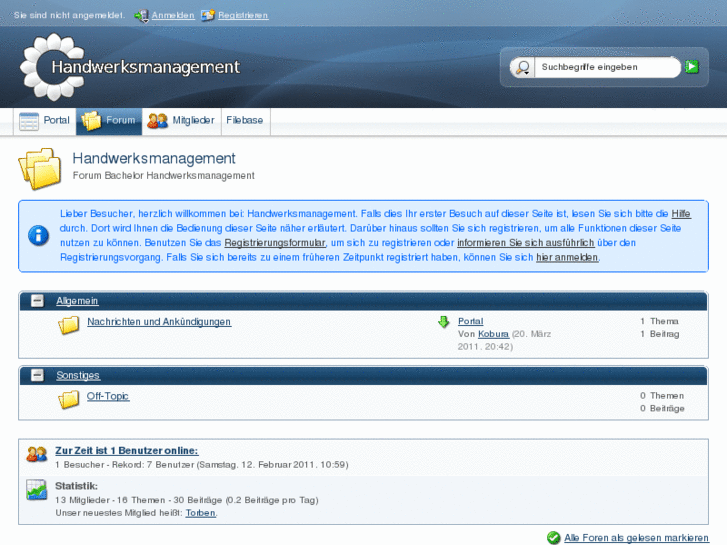Click the 0 Themen count for Off-Topic

click(662, 396)
